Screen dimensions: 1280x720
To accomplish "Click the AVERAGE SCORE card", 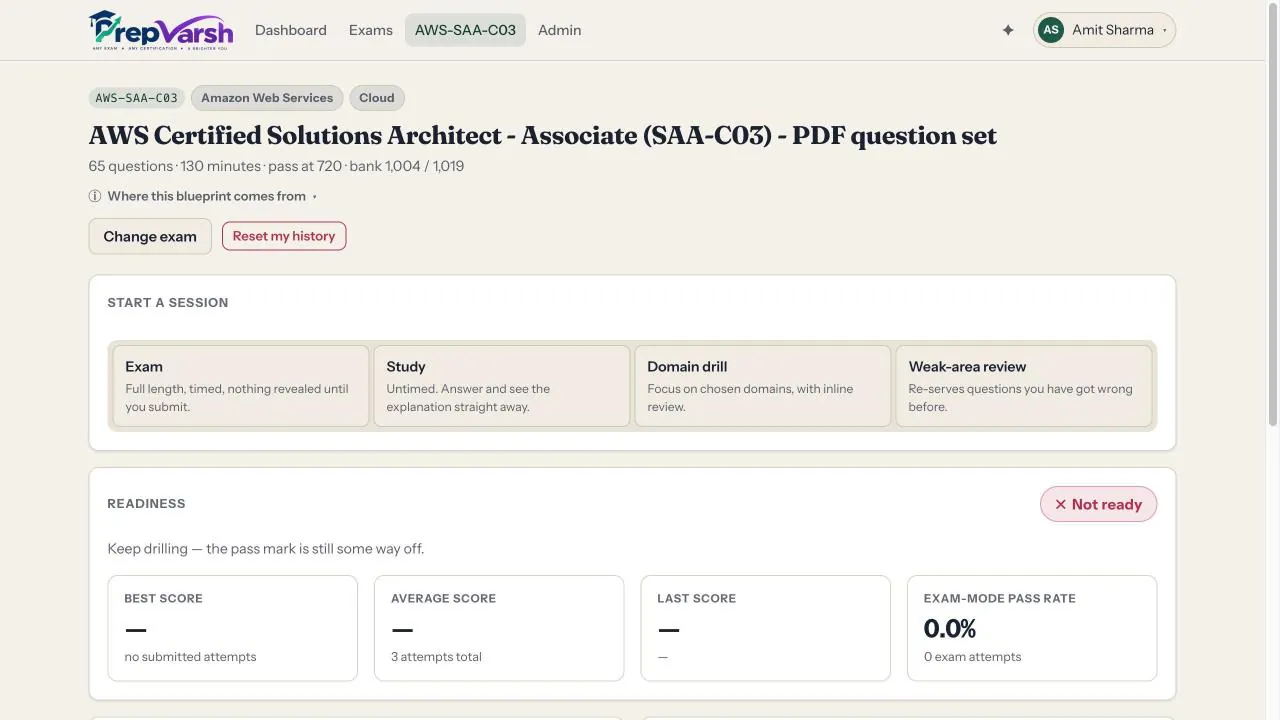I will pyautogui.click(x=499, y=628).
